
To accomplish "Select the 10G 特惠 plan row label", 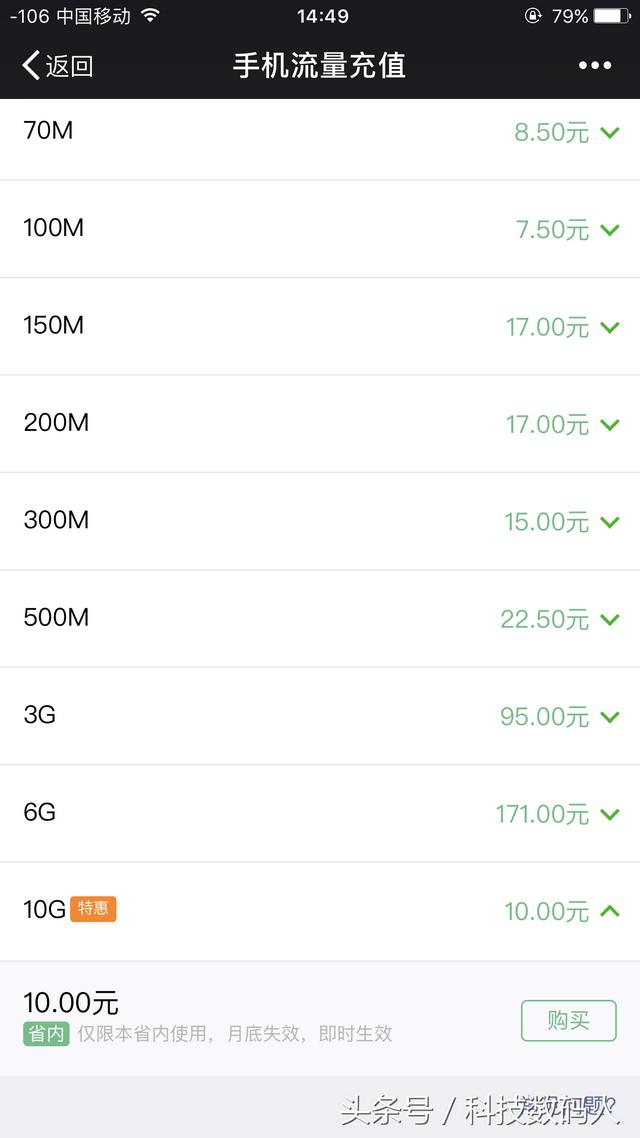I will tap(70, 909).
